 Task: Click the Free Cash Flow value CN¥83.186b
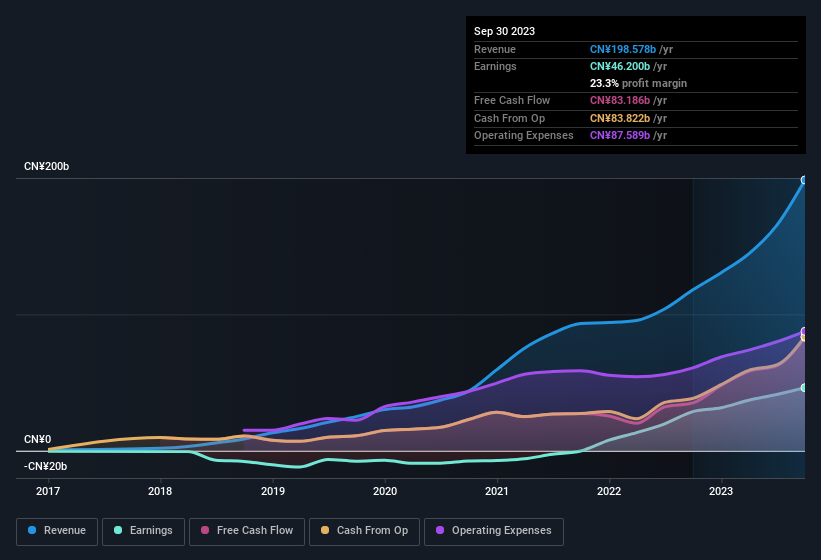point(620,100)
